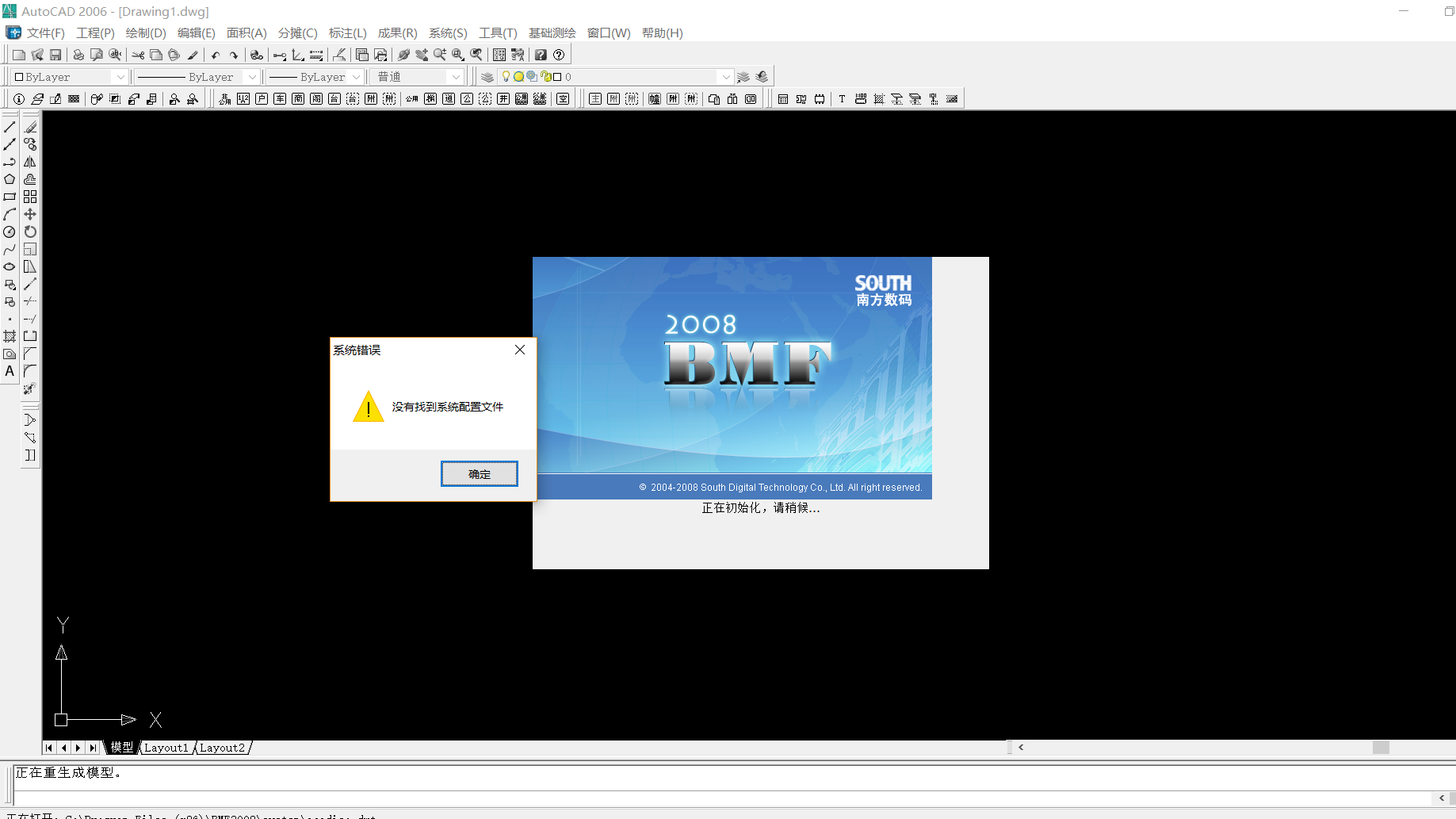Expand the layer 0 dropdown list
The image size is (1456, 819).
(725, 77)
